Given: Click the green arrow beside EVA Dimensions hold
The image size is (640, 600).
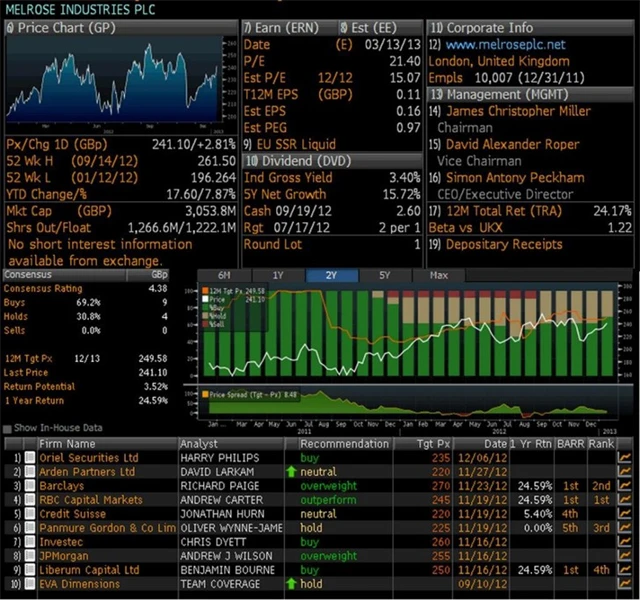Looking at the screenshot, I should (291, 583).
